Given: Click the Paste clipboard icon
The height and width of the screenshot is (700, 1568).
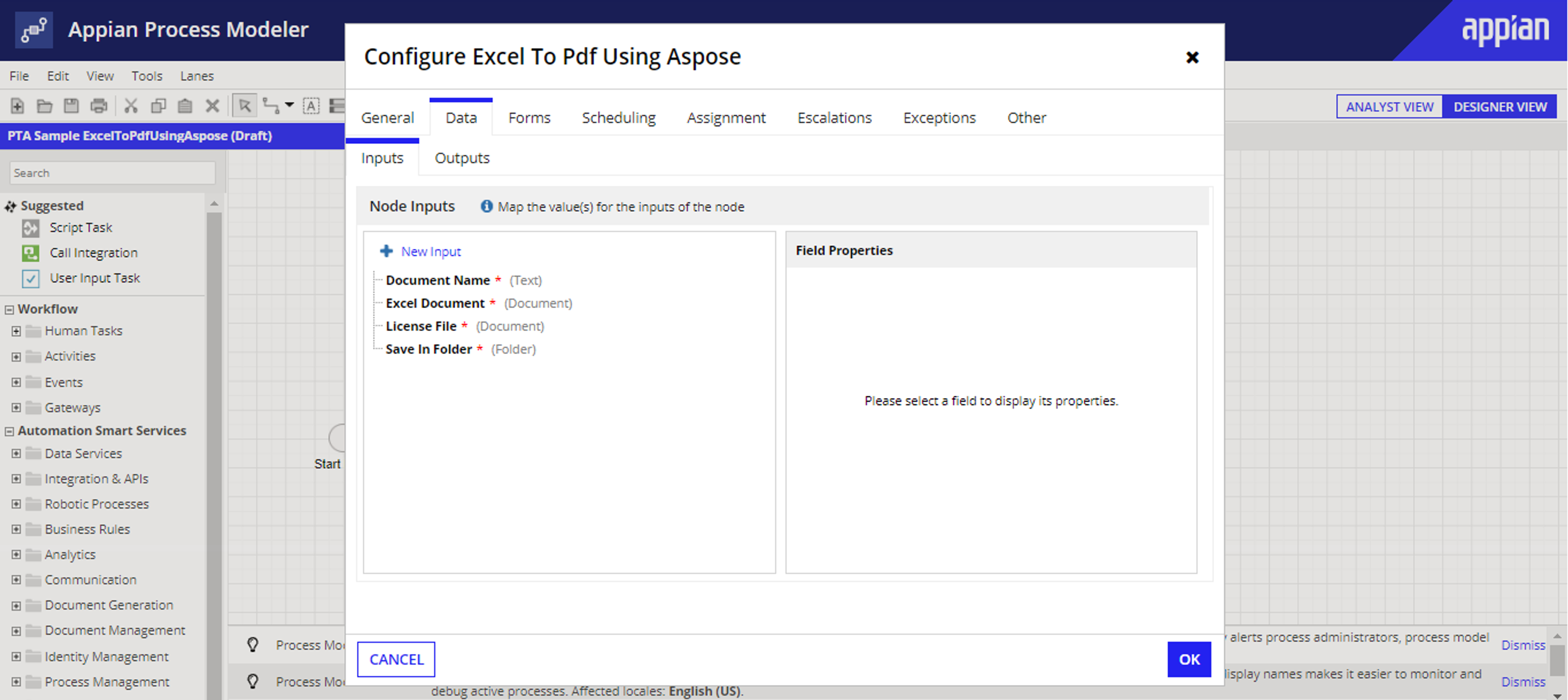Looking at the screenshot, I should point(185,106).
